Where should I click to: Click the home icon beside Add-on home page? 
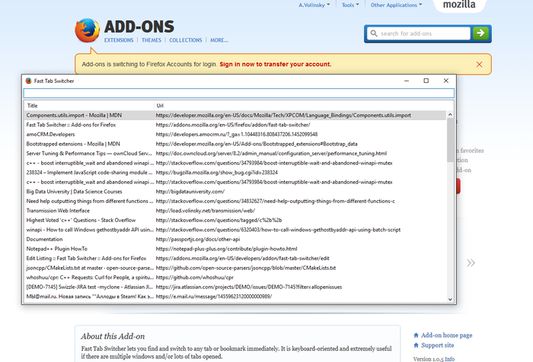416,335
